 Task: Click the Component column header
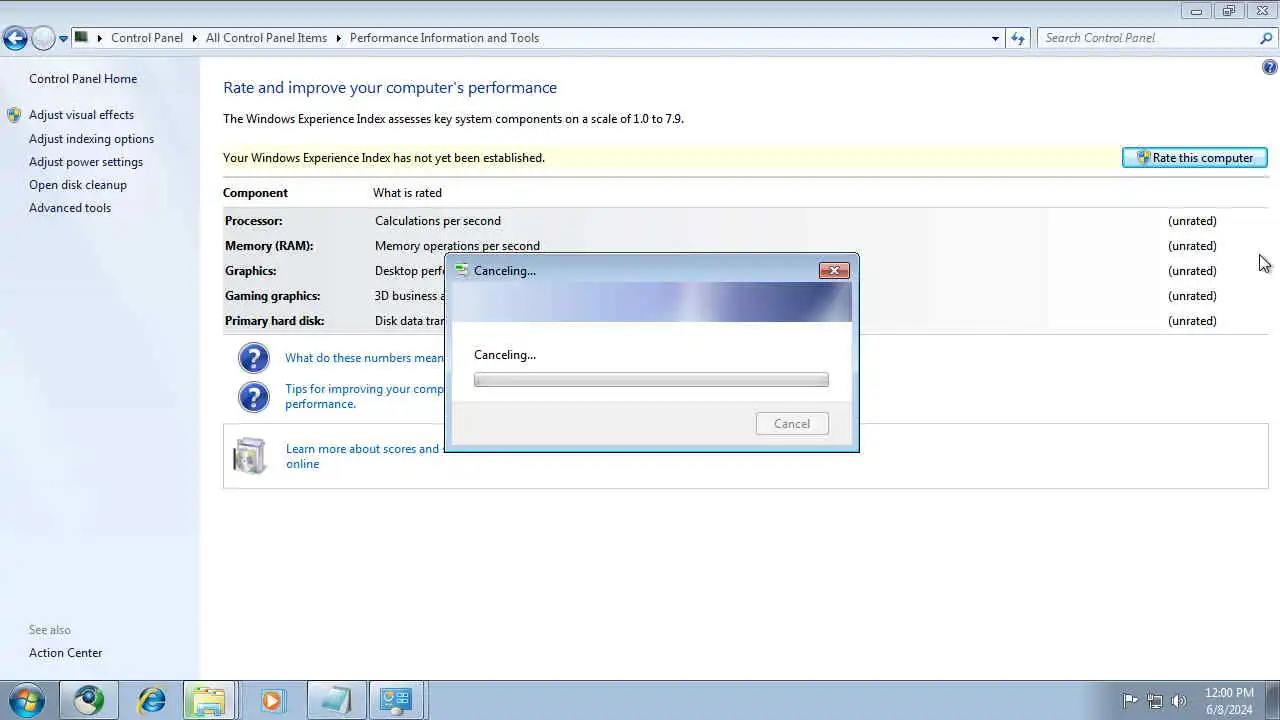tap(255, 193)
